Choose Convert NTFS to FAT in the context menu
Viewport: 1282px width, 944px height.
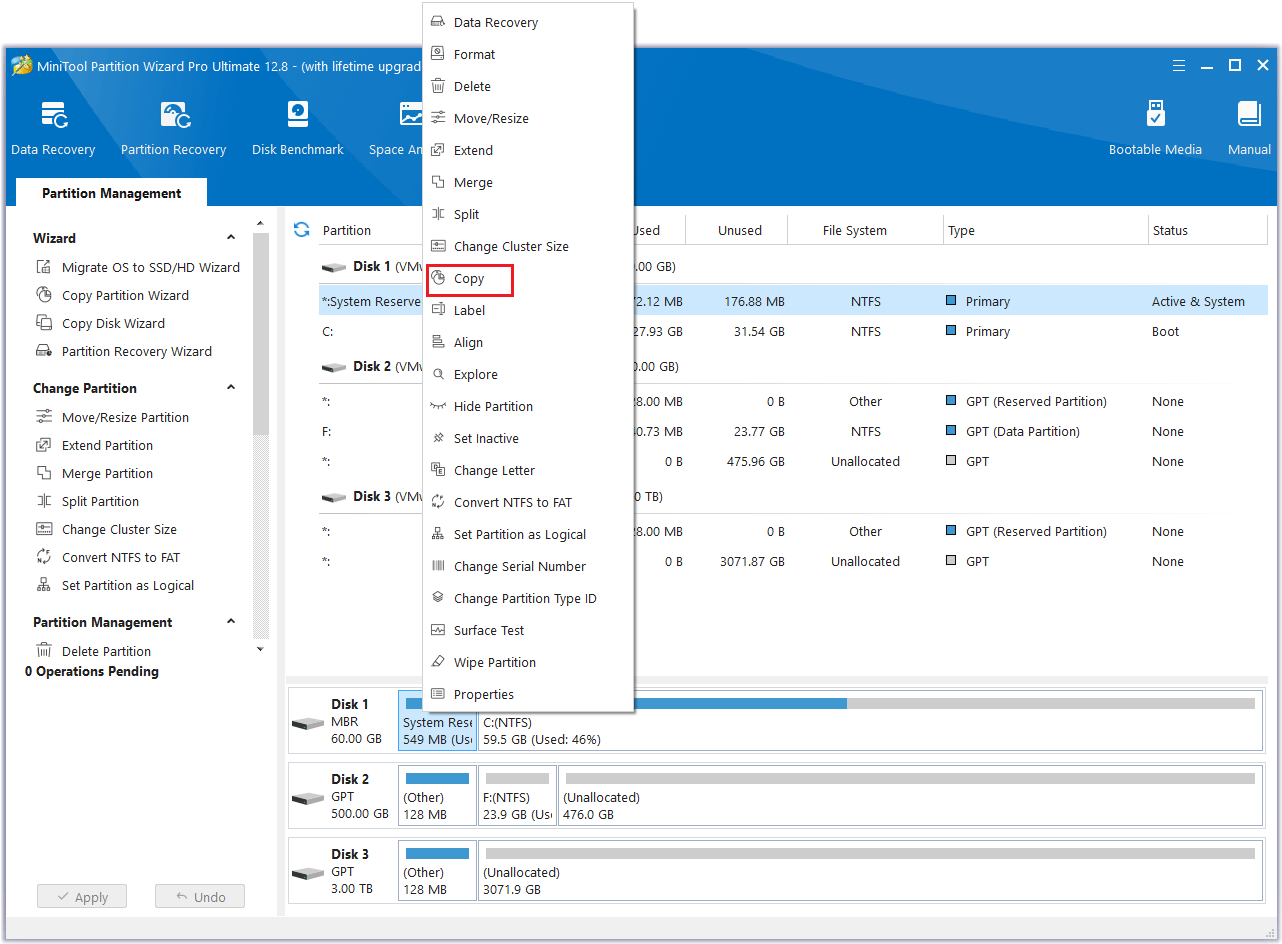[x=528, y=502]
